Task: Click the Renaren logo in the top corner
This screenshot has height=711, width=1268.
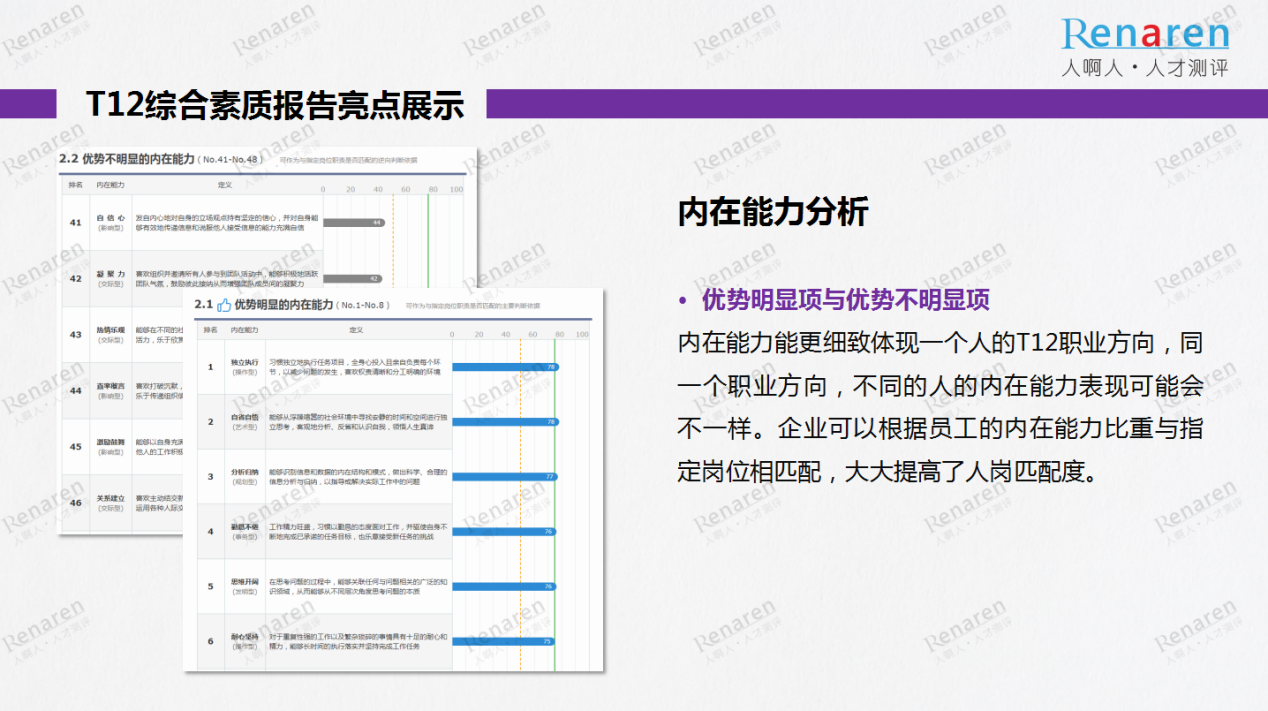Action: tap(1145, 35)
